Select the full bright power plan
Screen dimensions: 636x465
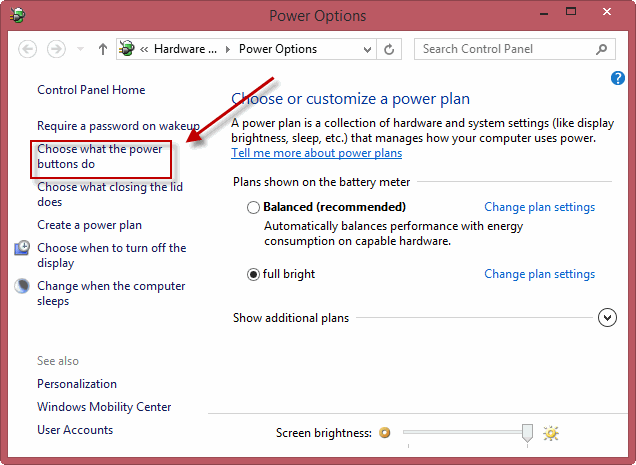[x=253, y=275]
